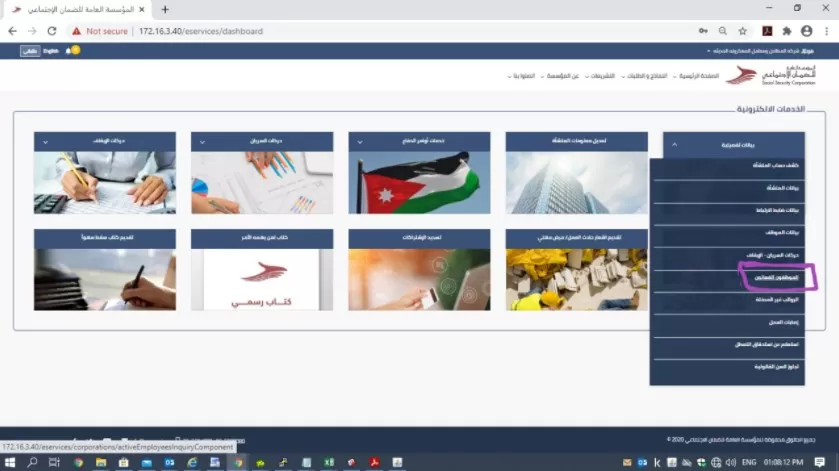Click the taskbar search magnifier
The image size is (839, 471).
point(32,462)
